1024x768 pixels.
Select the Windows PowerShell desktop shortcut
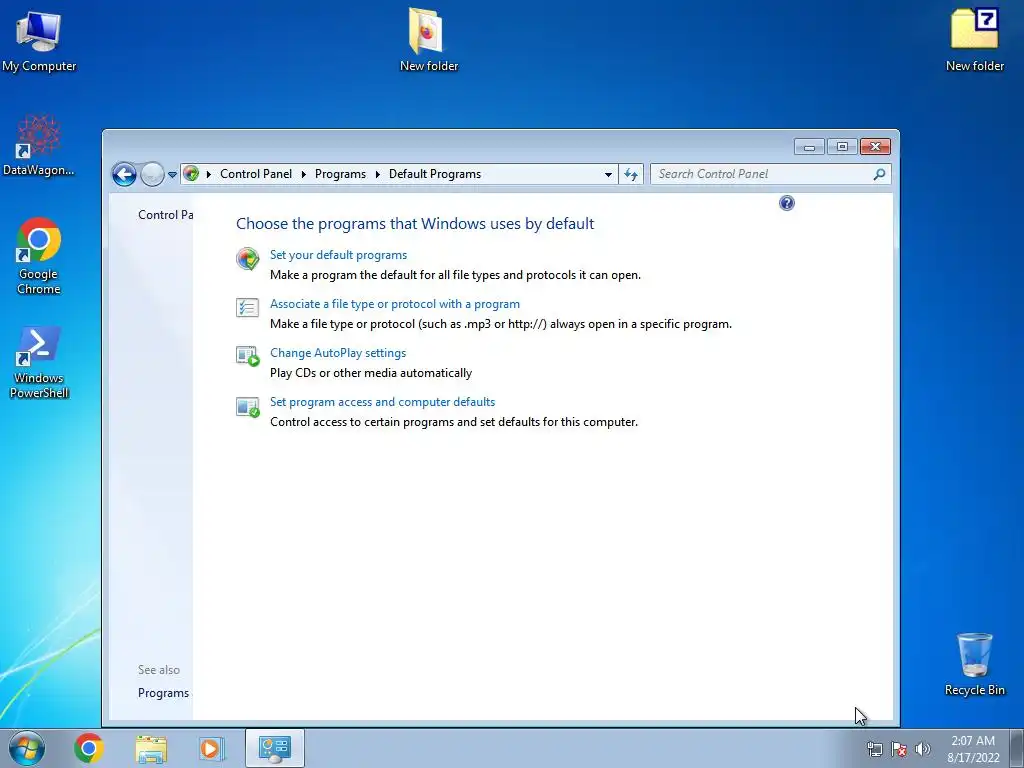(x=39, y=362)
